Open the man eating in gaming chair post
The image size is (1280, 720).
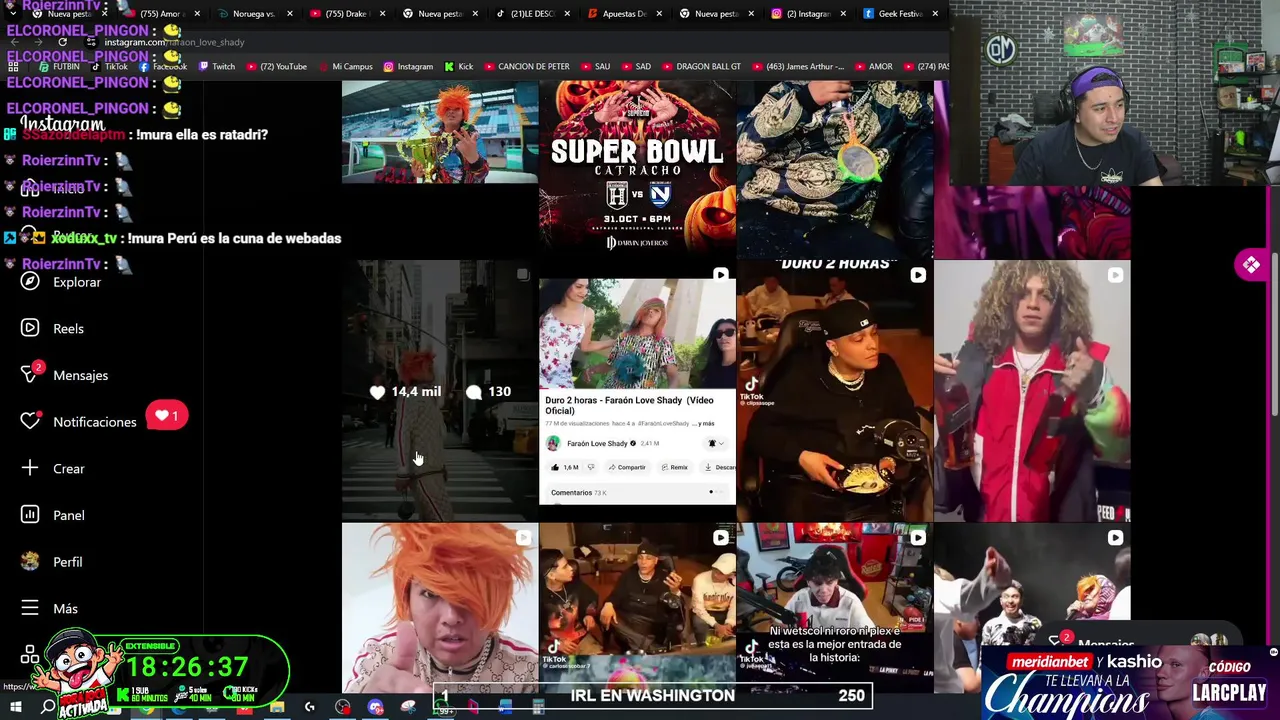click(835, 391)
